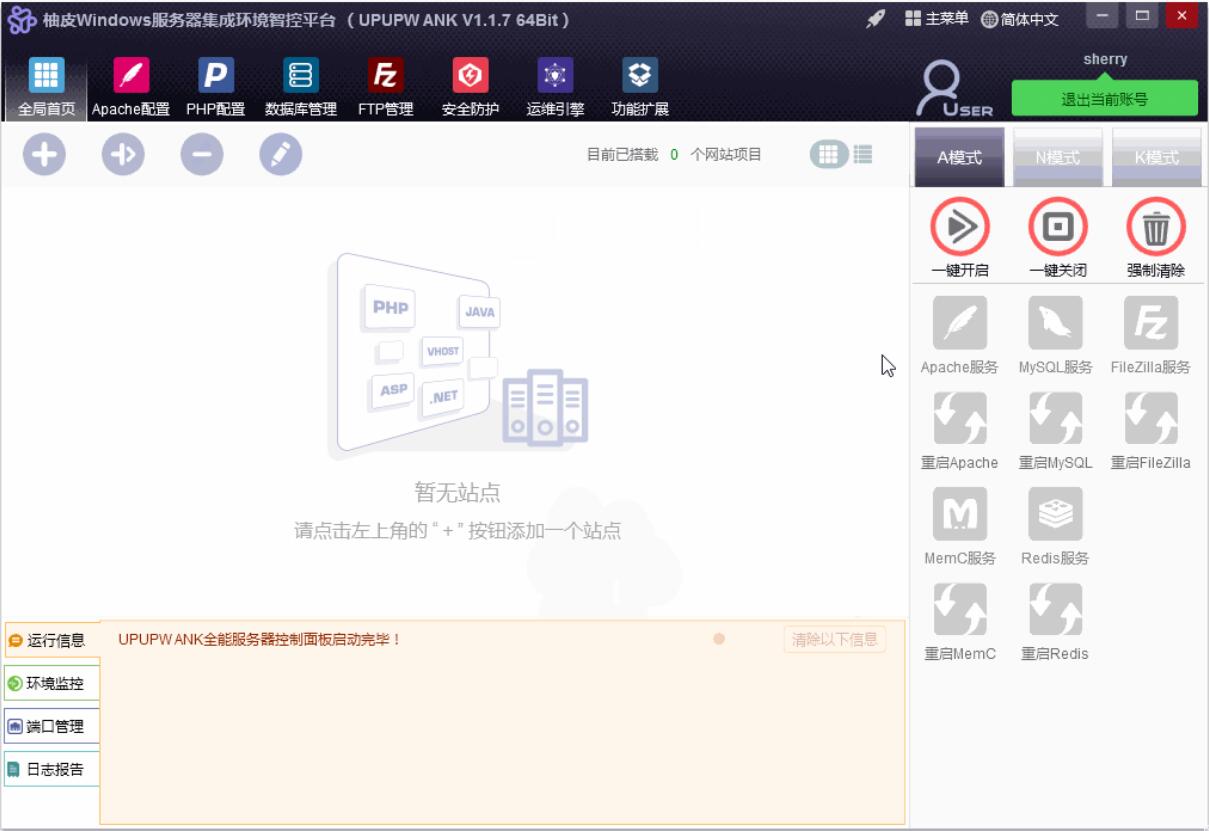This screenshot has width=1209, height=831.
Task: Select the K模式 tab
Action: (1156, 157)
